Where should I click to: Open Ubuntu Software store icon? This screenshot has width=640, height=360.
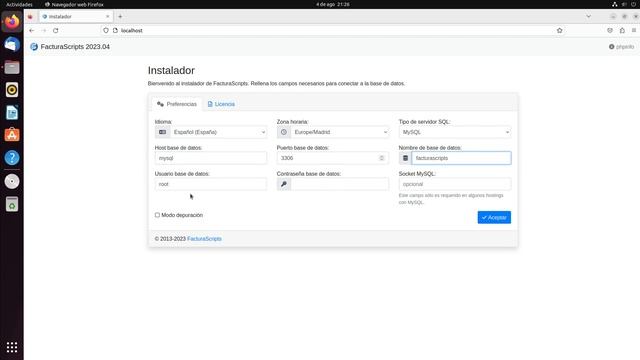pos(12,135)
